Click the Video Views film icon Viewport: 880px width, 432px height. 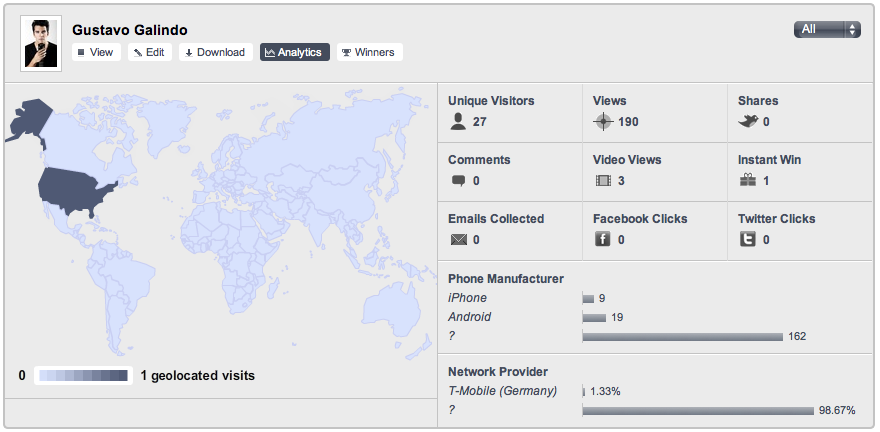[x=603, y=181]
